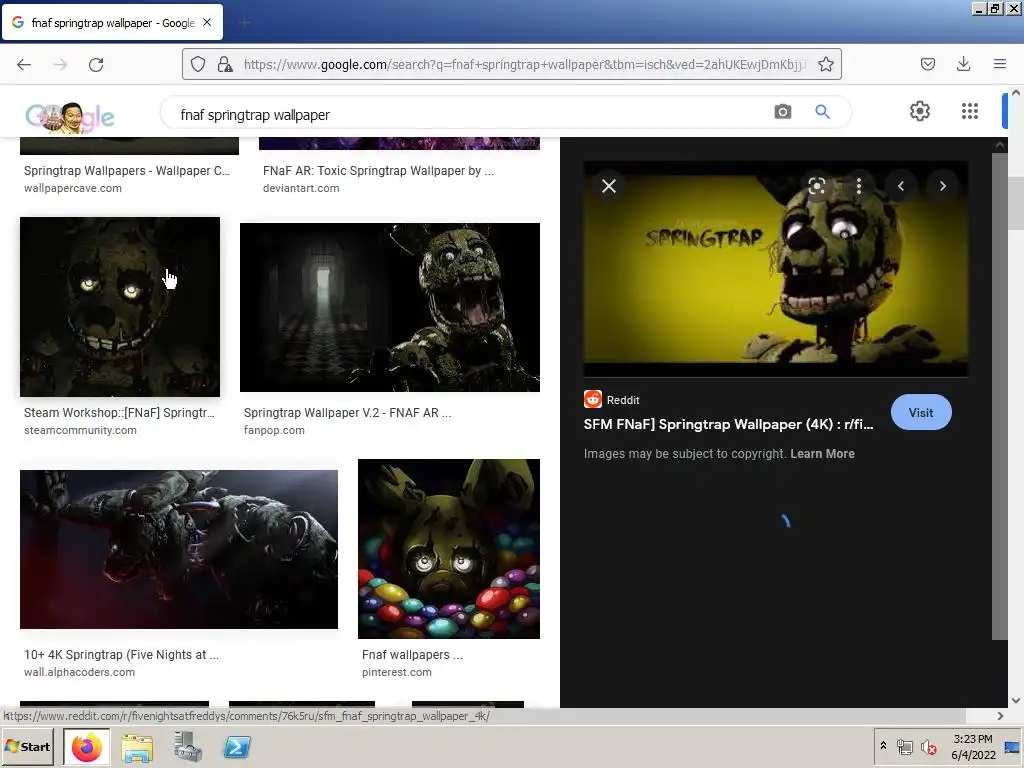Launch PowerShell from taskbar

237,747
